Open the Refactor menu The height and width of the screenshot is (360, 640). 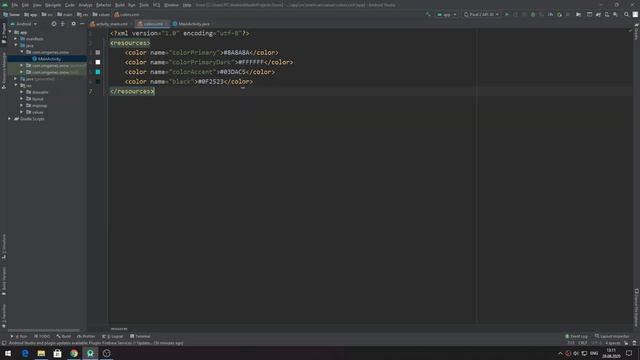[x=103, y=5]
